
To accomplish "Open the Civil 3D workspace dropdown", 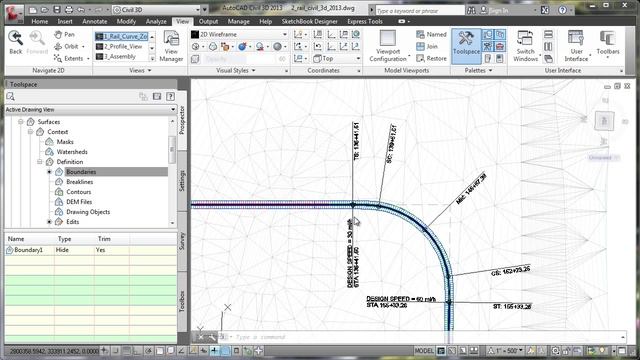I will pos(156,9).
